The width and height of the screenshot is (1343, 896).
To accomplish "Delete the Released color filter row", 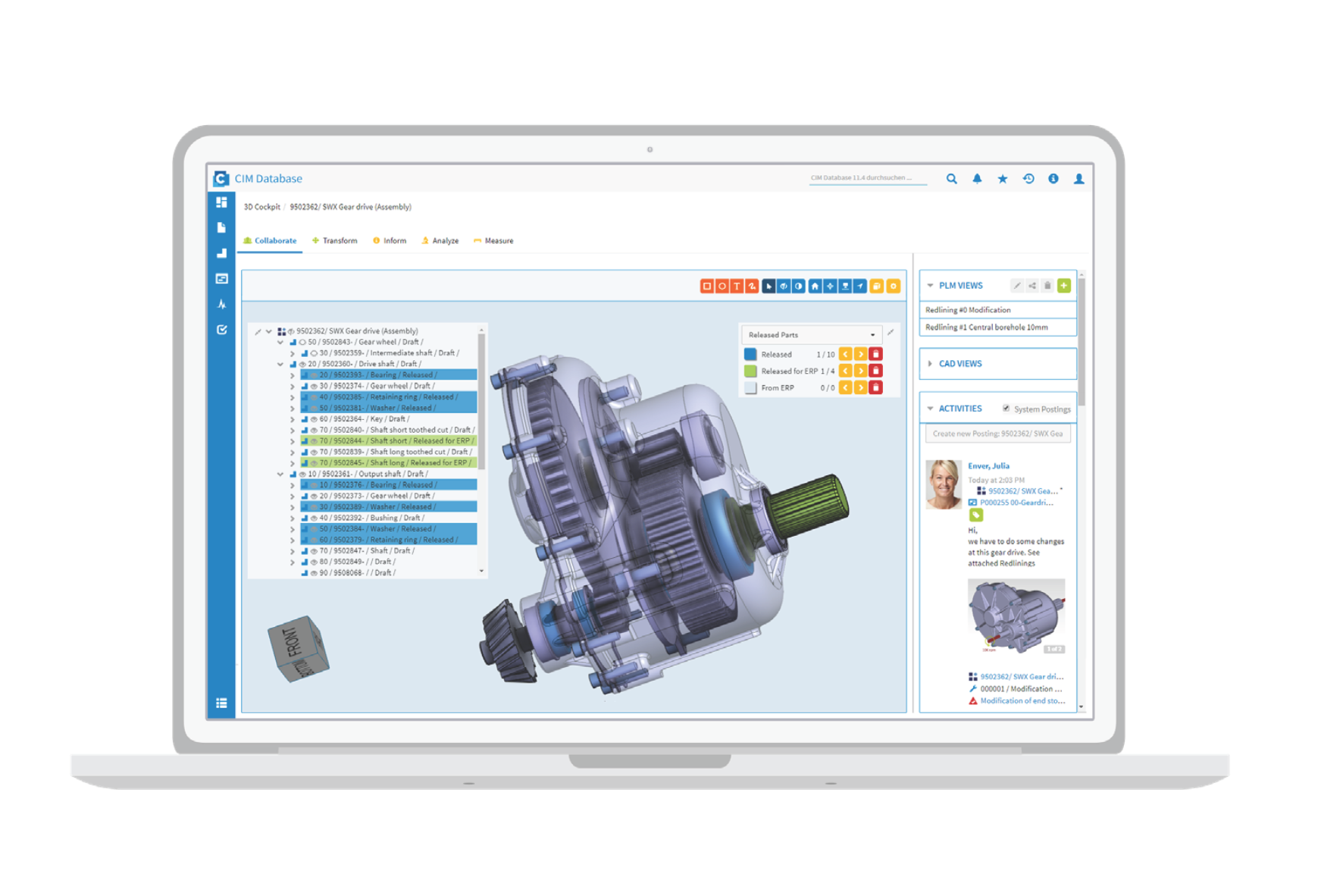I will coord(876,354).
